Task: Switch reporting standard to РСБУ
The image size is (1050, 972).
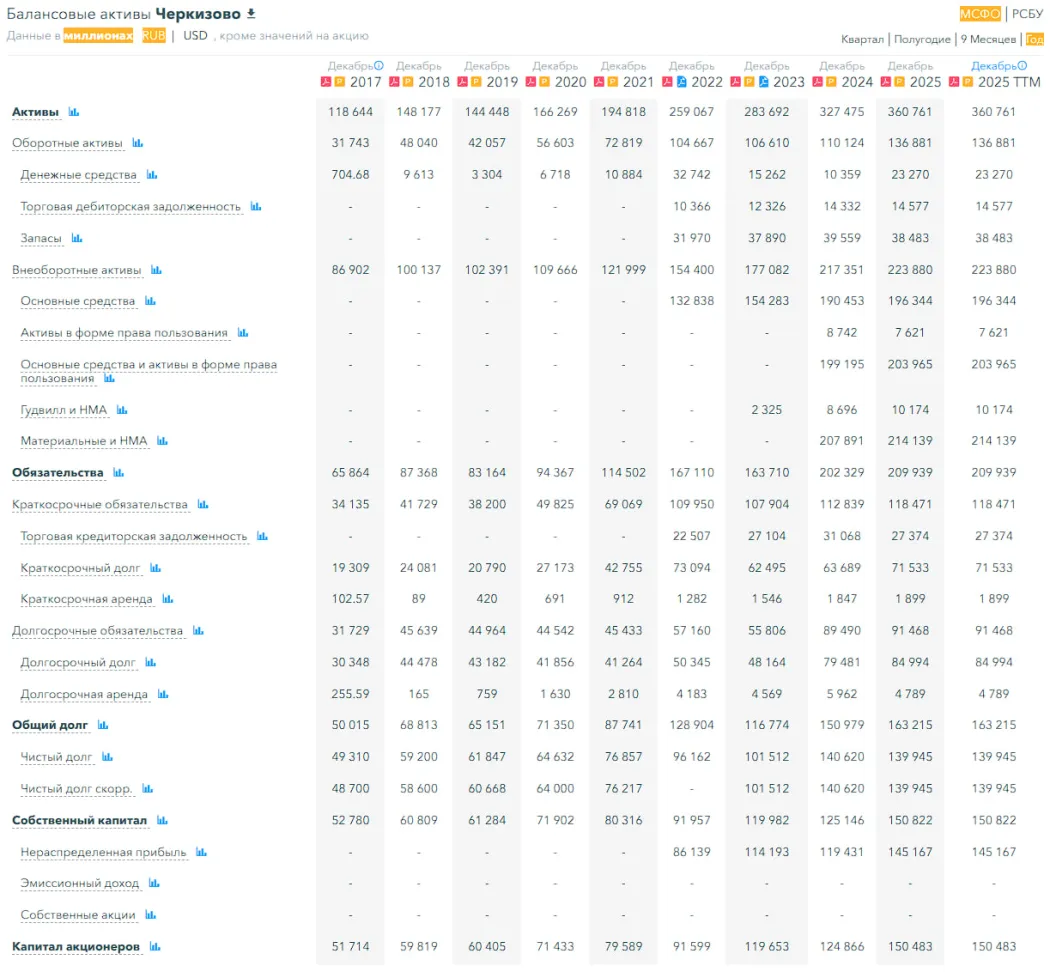Action: 1027,13
